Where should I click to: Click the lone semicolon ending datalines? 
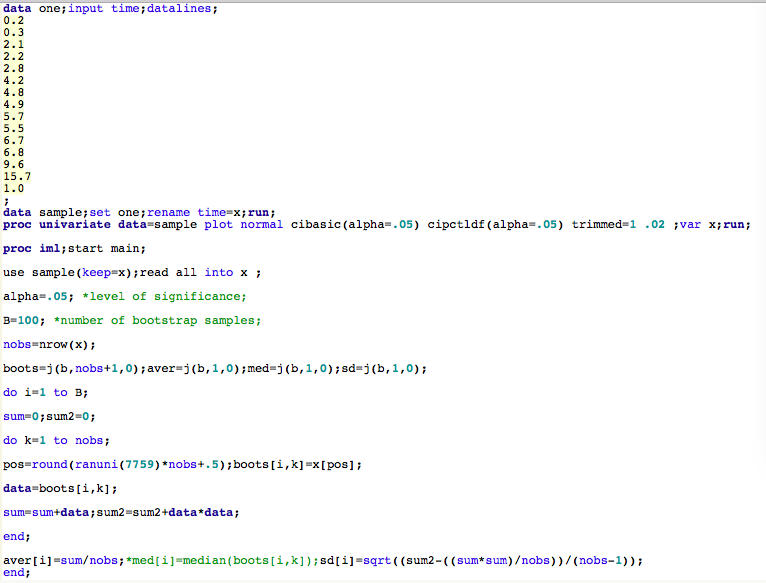coord(6,200)
